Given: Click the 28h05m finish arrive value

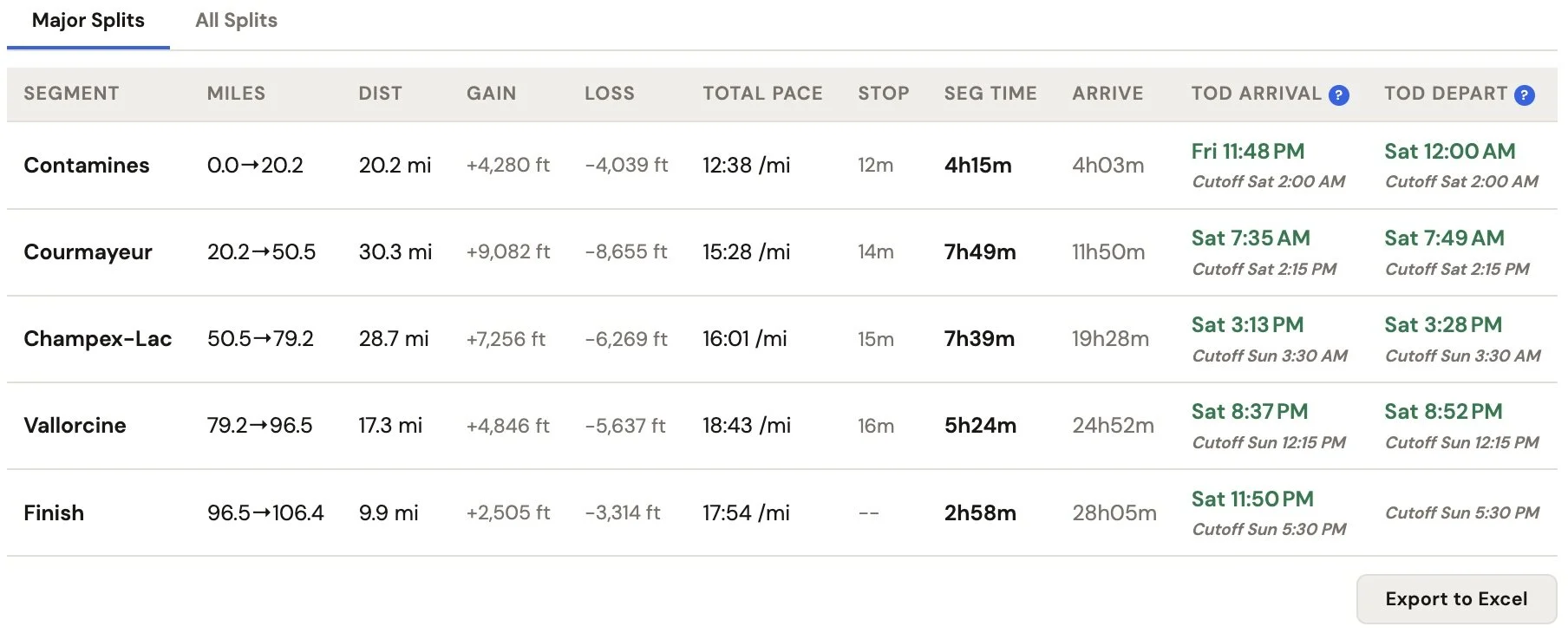Looking at the screenshot, I should 1114,512.
